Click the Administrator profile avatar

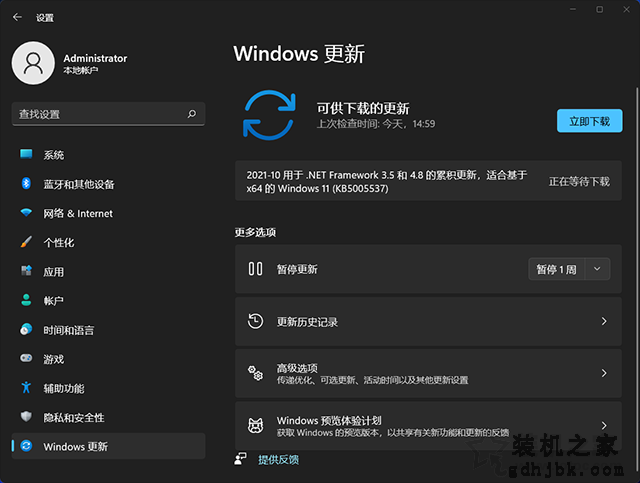click(33, 63)
